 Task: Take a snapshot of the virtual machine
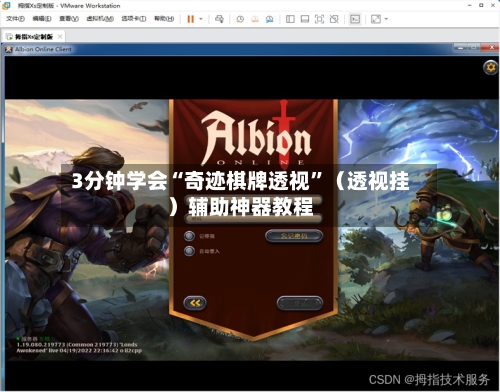(240, 19)
